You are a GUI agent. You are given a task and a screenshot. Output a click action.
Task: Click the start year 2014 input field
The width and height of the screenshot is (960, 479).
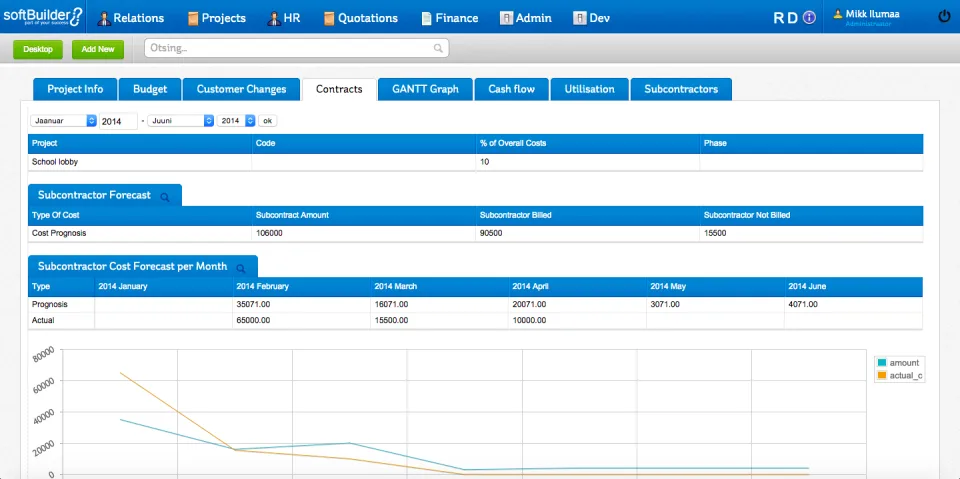[x=118, y=121]
